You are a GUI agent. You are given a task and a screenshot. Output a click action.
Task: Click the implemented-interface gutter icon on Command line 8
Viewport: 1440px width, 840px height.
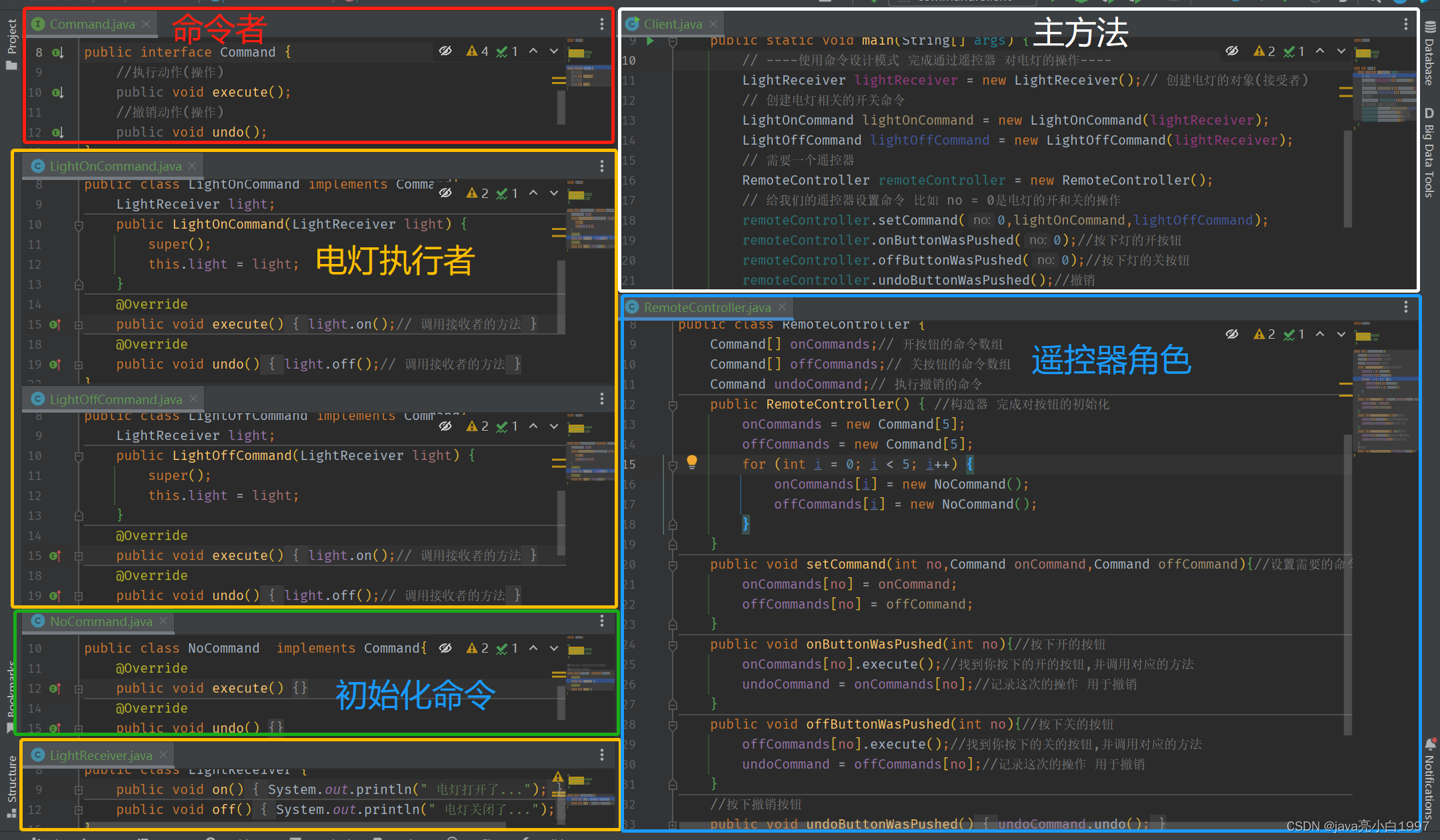pos(58,52)
